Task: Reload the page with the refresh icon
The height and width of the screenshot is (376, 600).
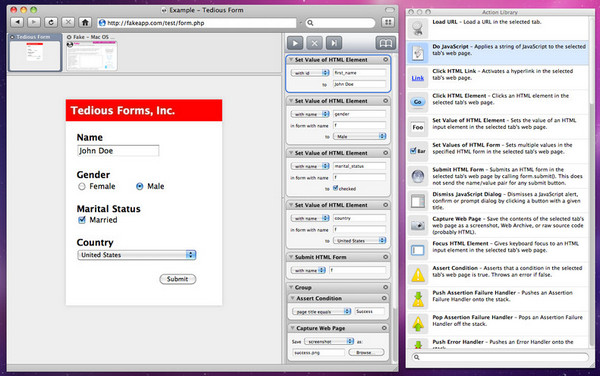Action: (x=51, y=23)
